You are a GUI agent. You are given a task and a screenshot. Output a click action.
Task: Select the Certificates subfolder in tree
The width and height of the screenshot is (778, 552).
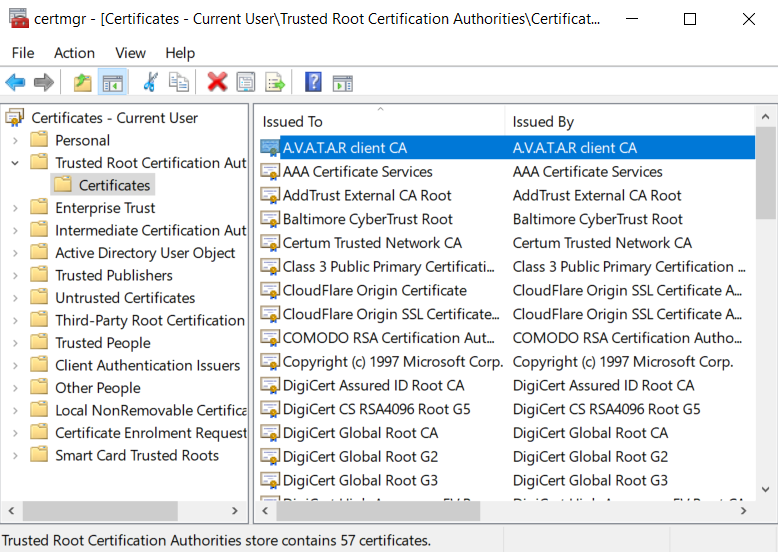click(103, 185)
